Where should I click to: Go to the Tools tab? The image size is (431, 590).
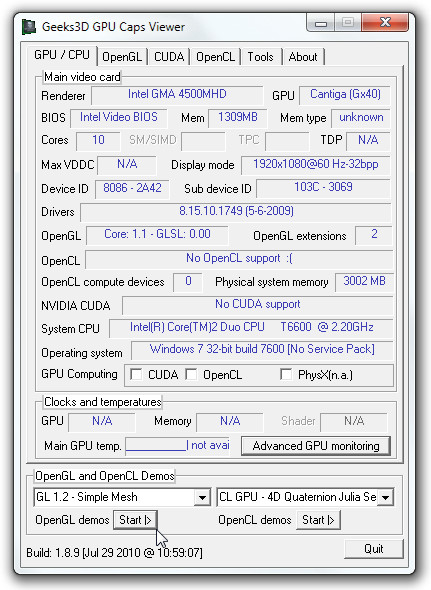point(260,57)
